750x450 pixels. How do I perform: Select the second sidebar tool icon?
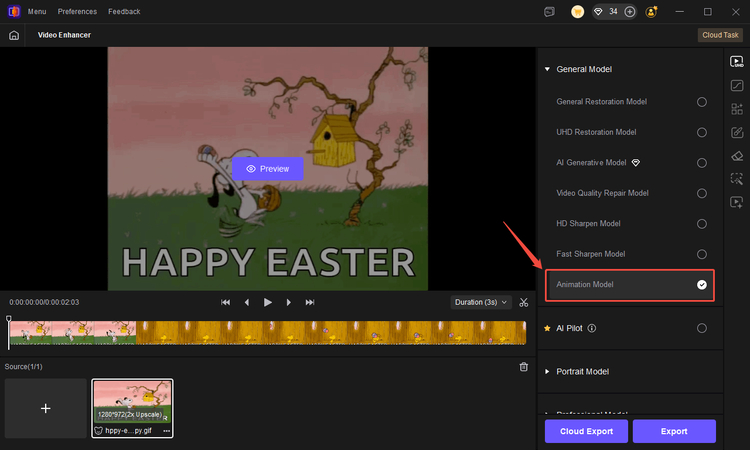click(737, 86)
